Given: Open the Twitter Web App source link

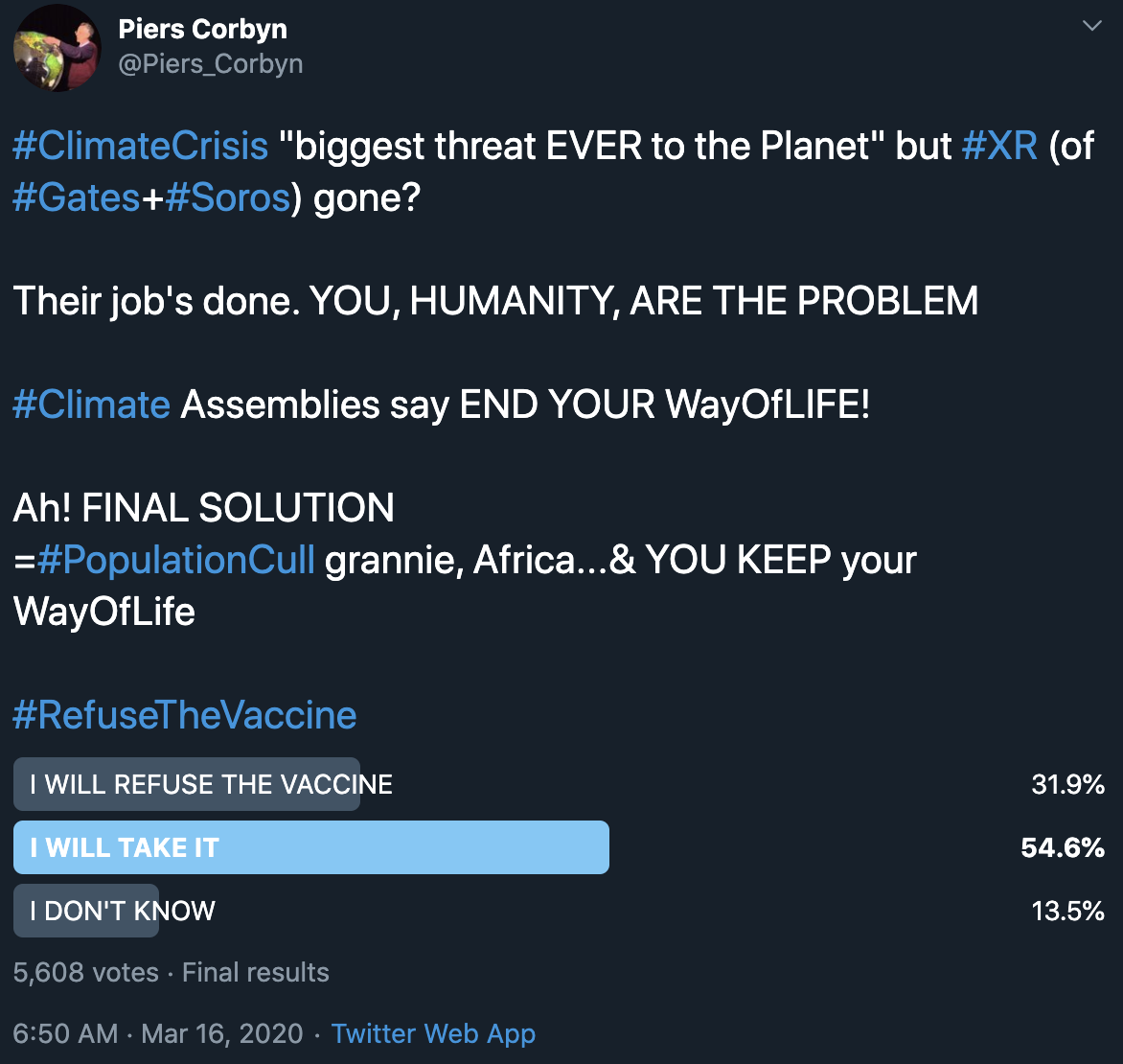Looking at the screenshot, I should click(433, 1034).
